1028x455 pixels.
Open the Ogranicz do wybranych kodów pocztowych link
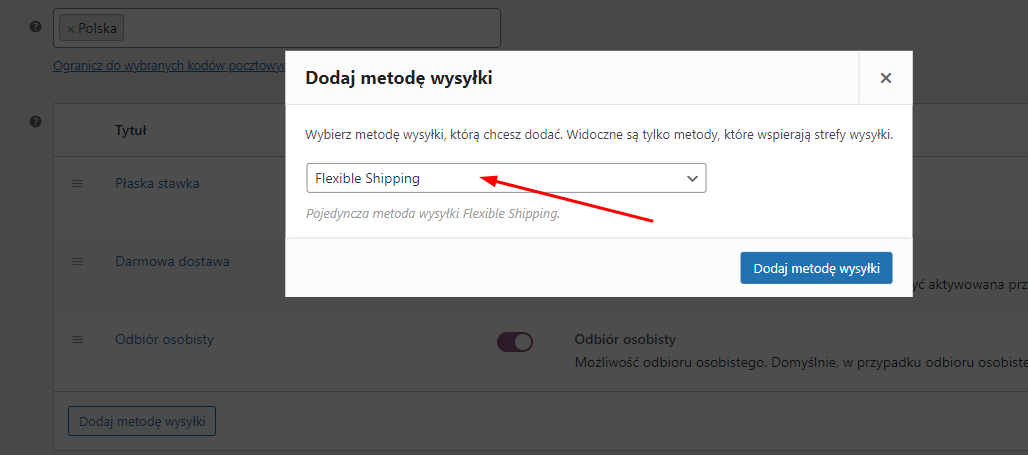(x=170, y=66)
